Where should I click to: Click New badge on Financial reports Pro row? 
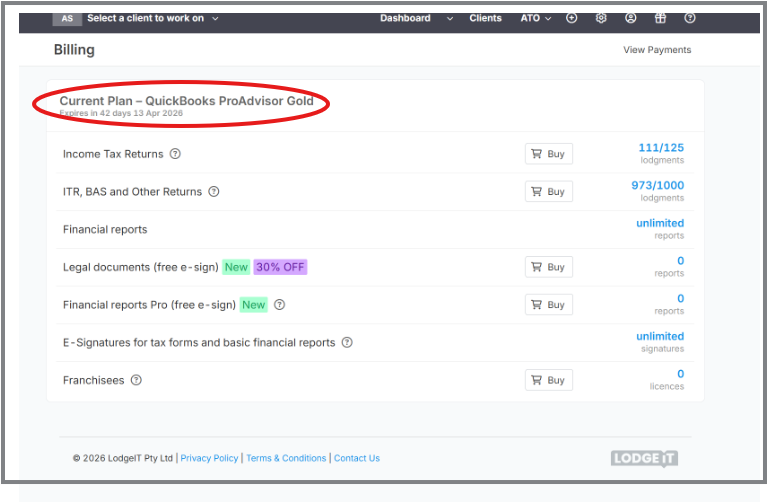coord(254,305)
